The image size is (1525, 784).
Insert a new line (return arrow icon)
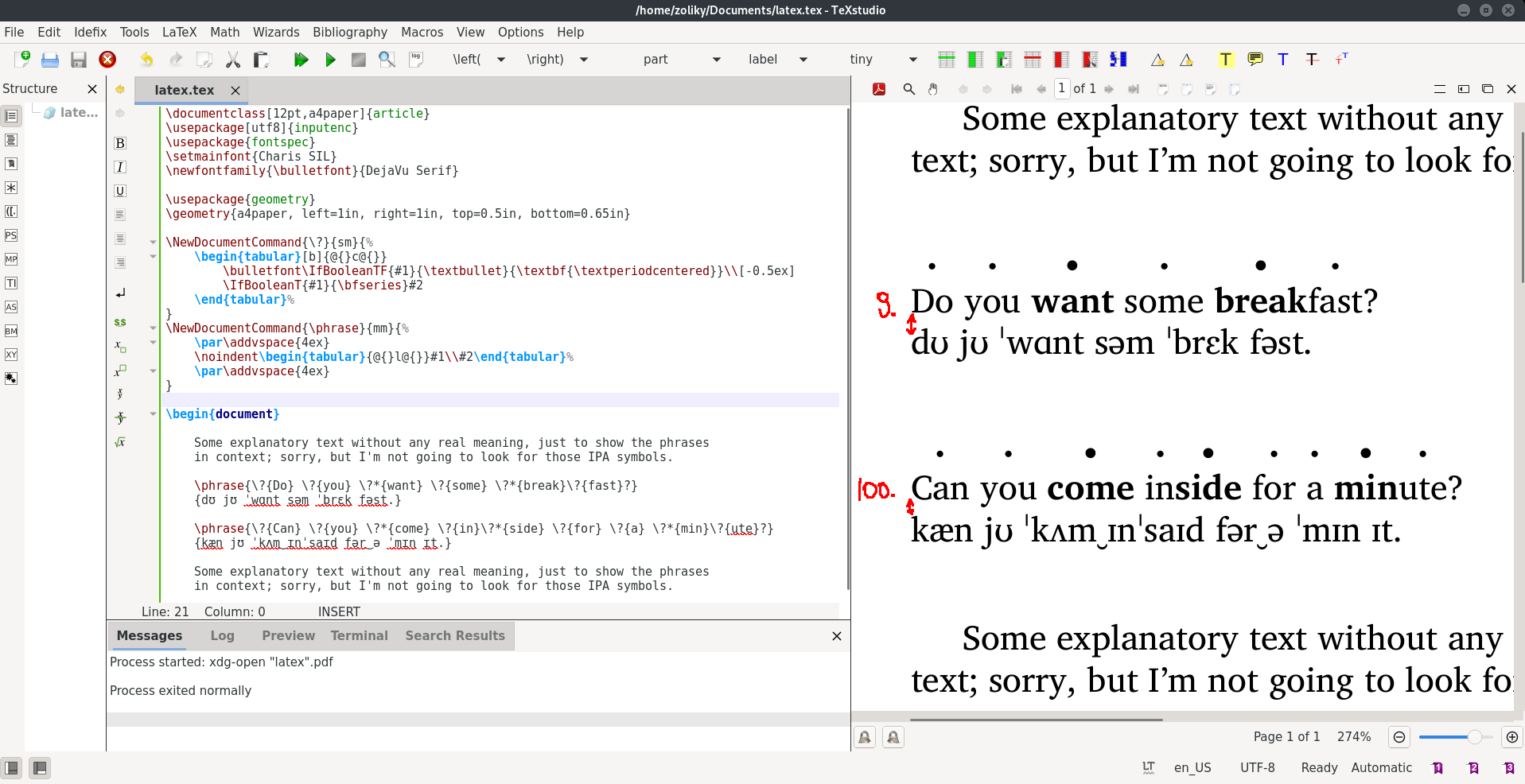(x=120, y=293)
